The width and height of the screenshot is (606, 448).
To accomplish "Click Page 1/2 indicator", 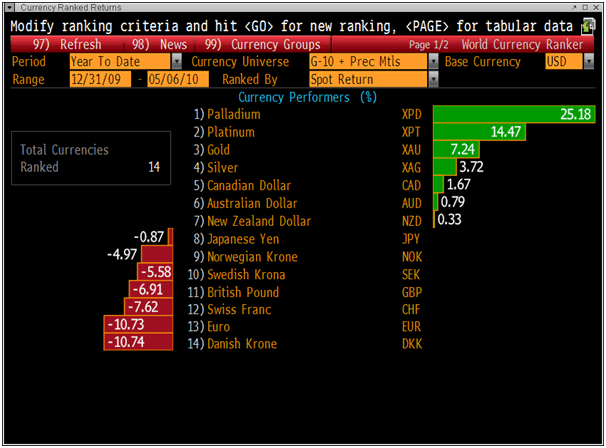I will [429, 45].
